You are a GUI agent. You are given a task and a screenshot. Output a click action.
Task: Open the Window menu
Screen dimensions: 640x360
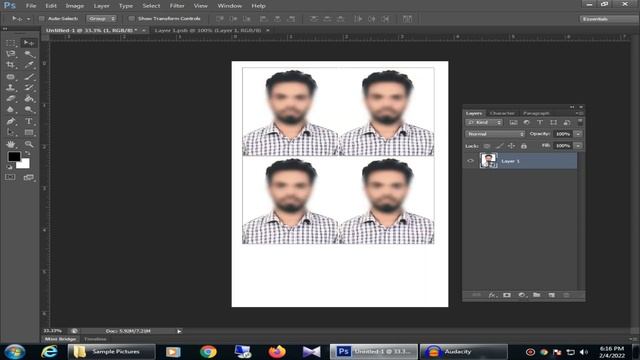[x=229, y=6]
